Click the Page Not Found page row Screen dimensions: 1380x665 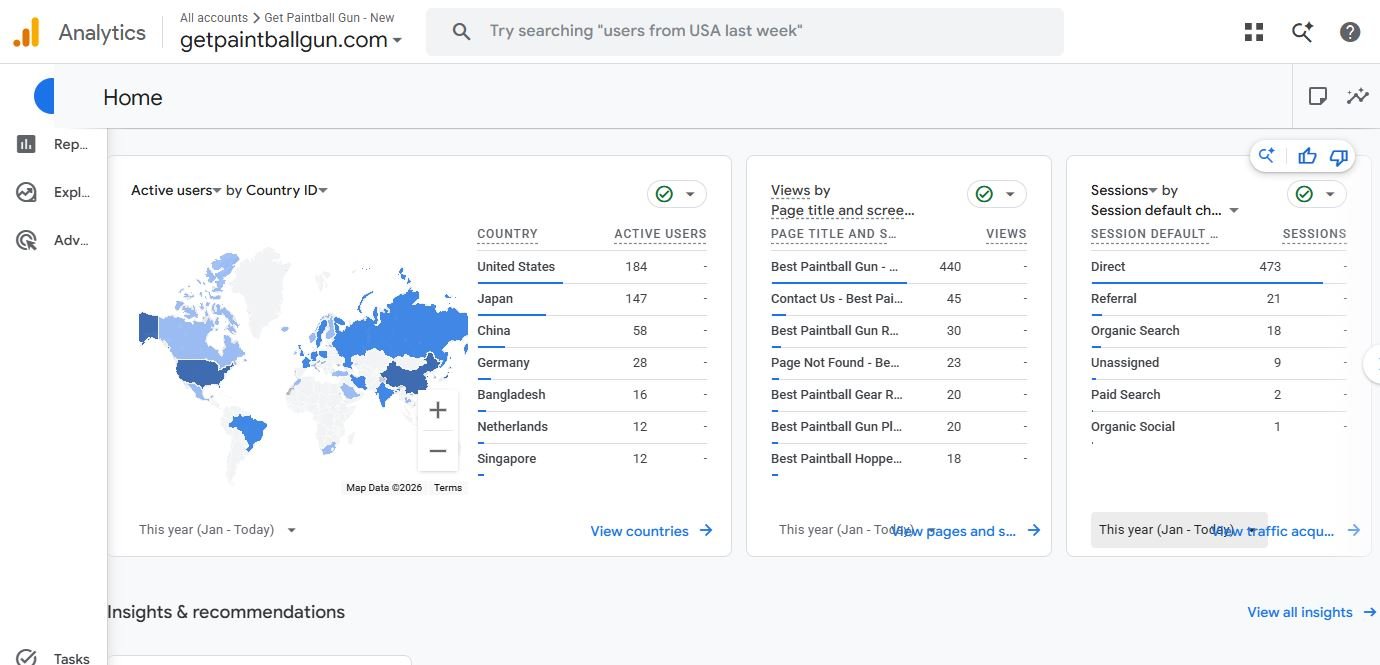point(899,363)
